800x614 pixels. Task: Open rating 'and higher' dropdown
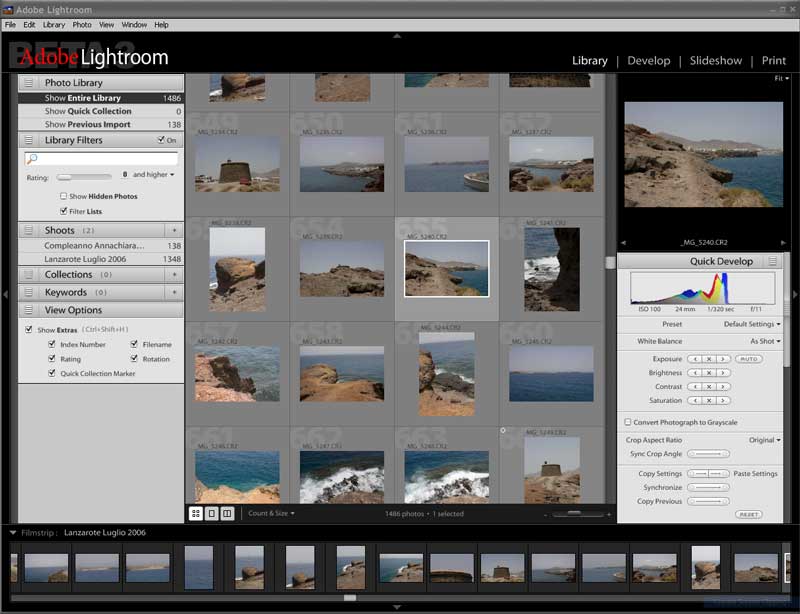pyautogui.click(x=154, y=175)
